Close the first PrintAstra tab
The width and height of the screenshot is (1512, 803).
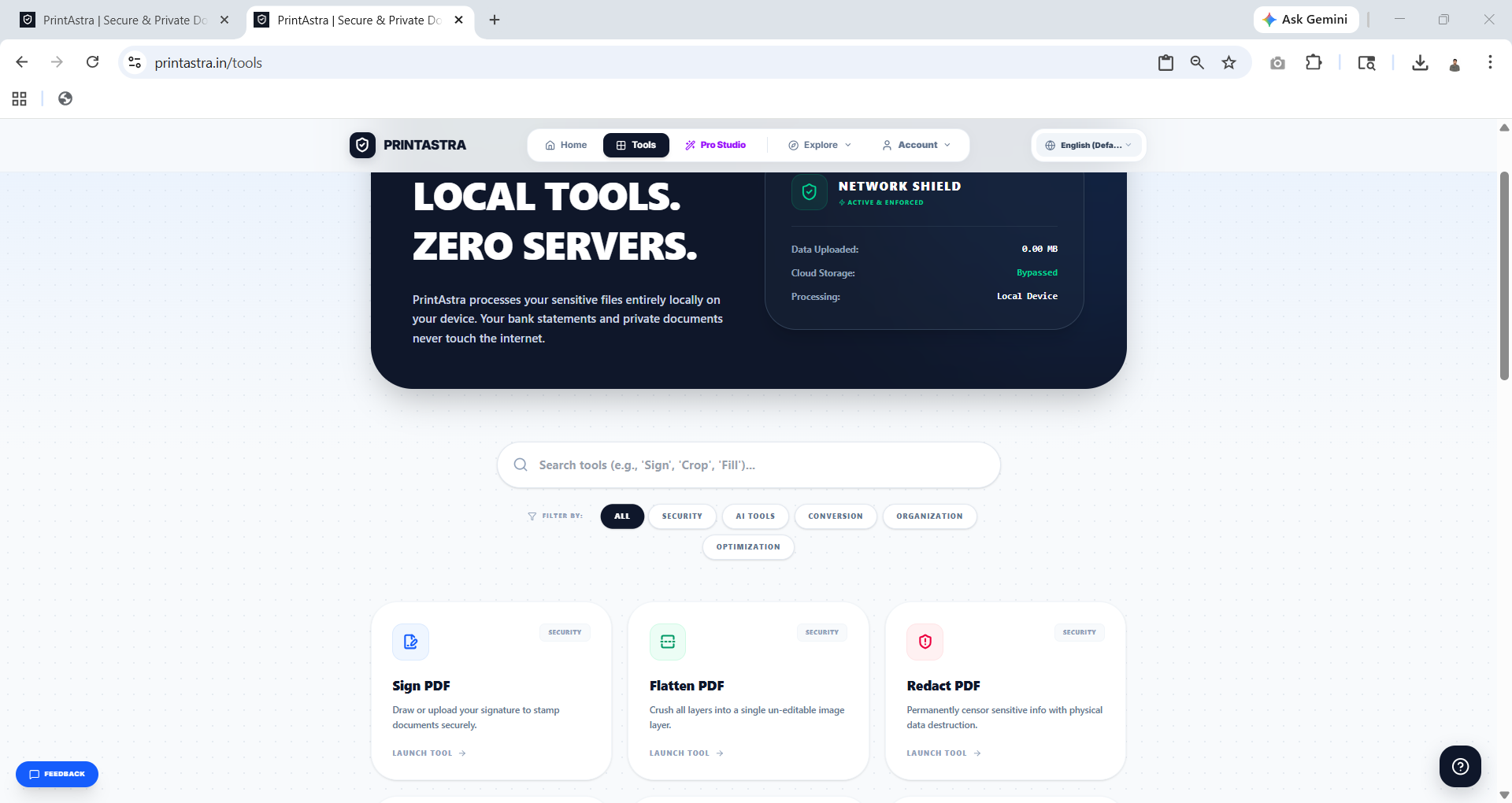224,20
